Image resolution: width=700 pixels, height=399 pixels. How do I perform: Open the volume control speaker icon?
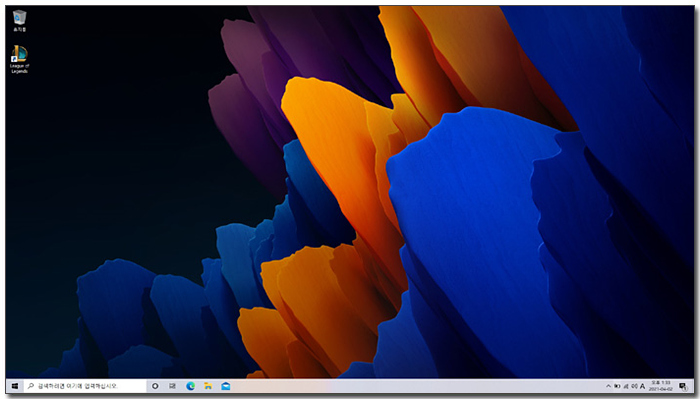pyautogui.click(x=634, y=386)
